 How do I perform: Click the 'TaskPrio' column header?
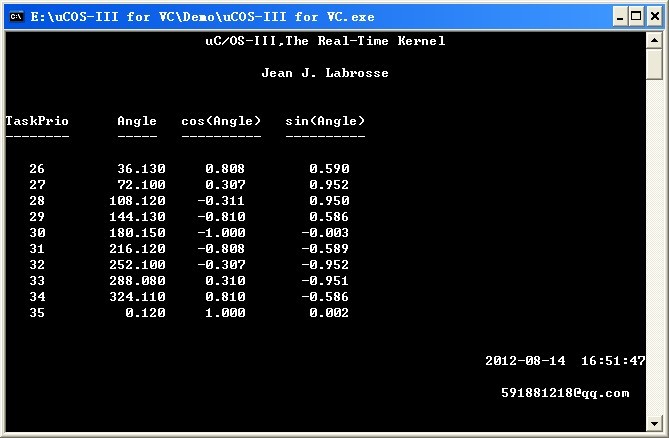[x=37, y=121]
